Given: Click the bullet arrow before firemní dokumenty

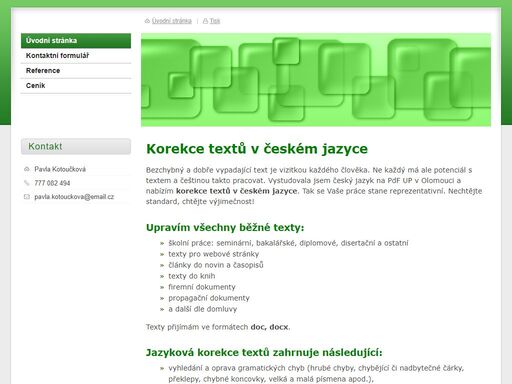Looking at the screenshot, I should tap(162, 288).
